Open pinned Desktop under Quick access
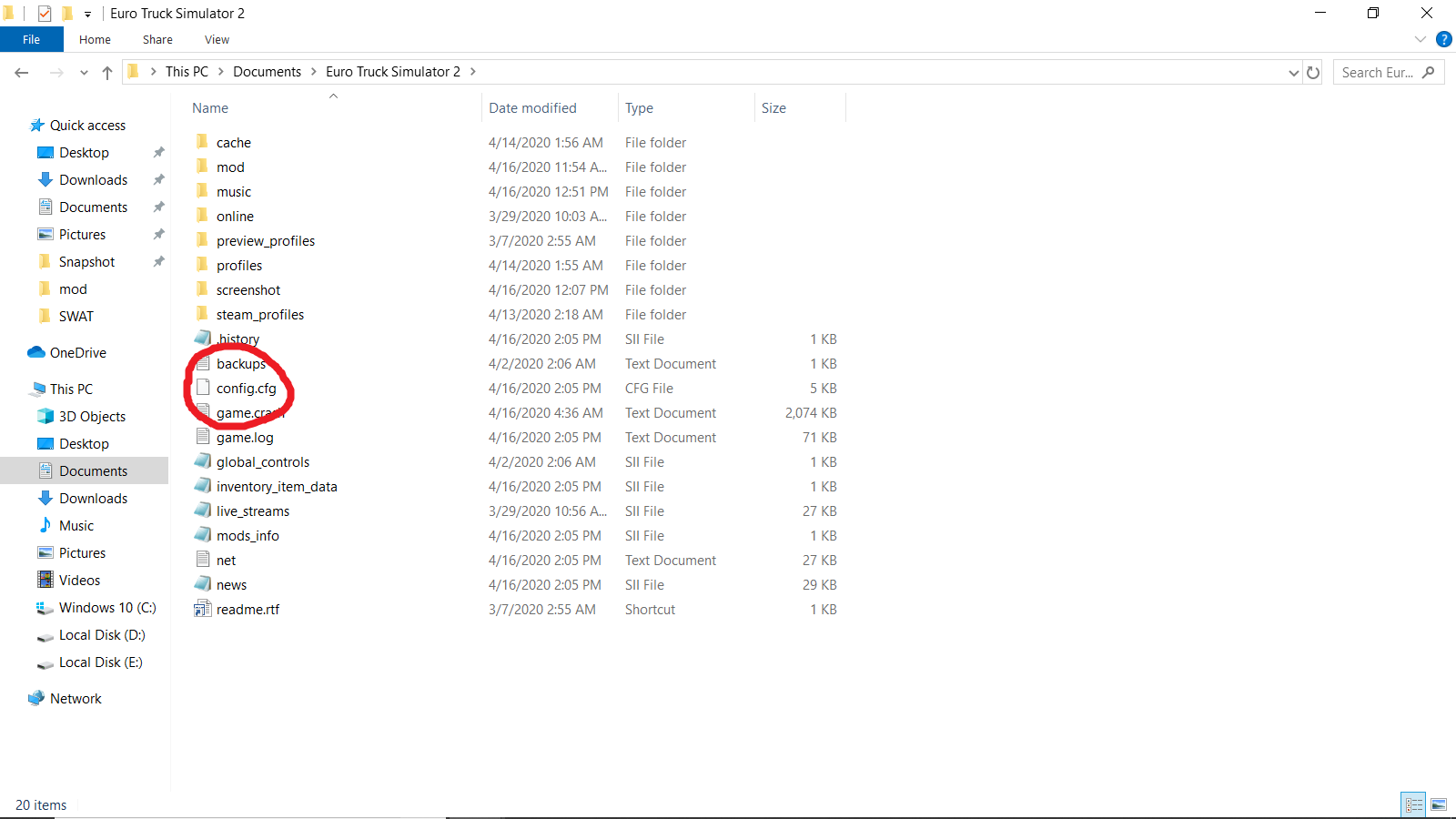This screenshot has height=819, width=1456. [85, 152]
